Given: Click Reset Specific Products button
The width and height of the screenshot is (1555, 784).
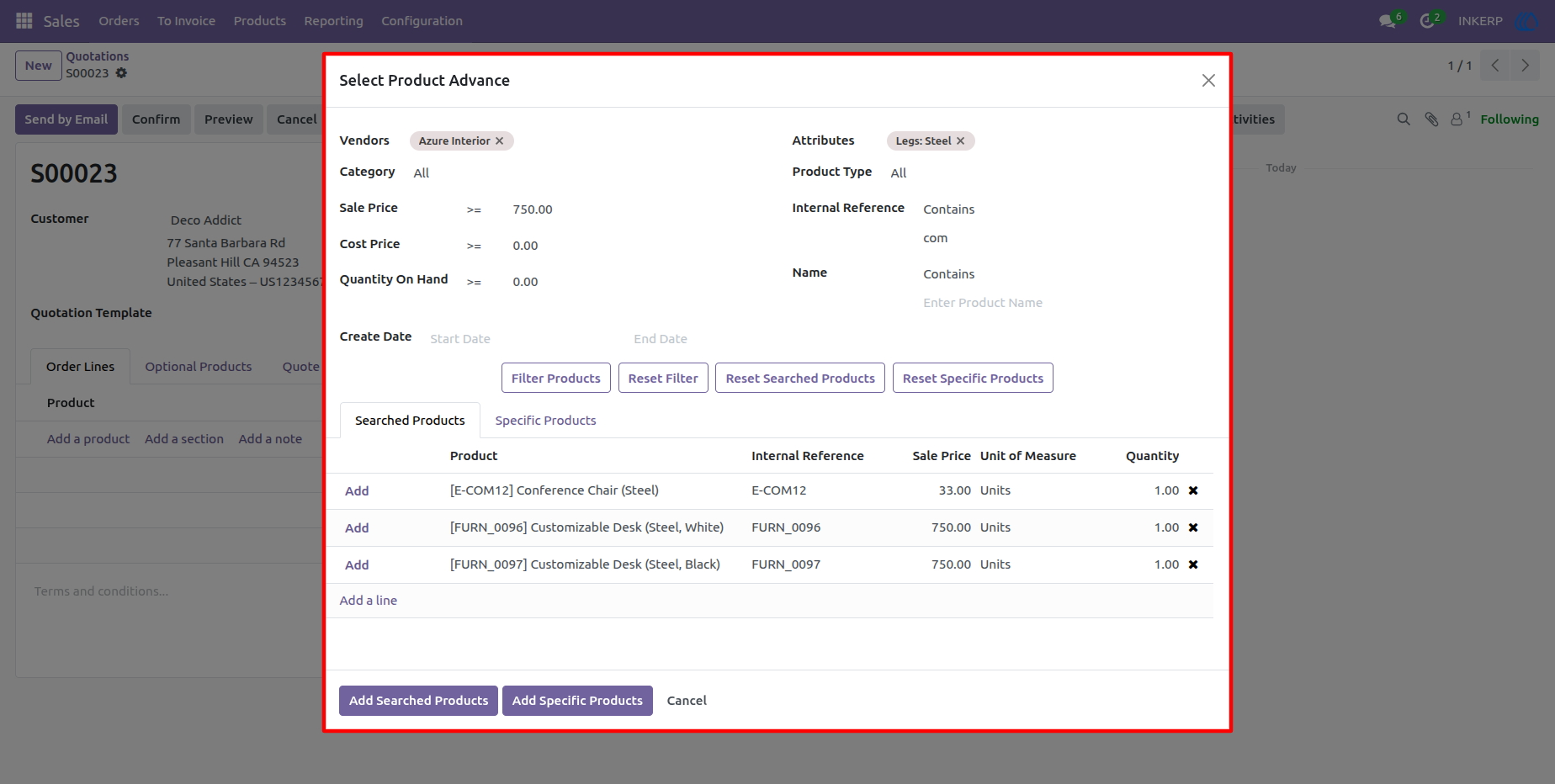Looking at the screenshot, I should coord(973,379).
